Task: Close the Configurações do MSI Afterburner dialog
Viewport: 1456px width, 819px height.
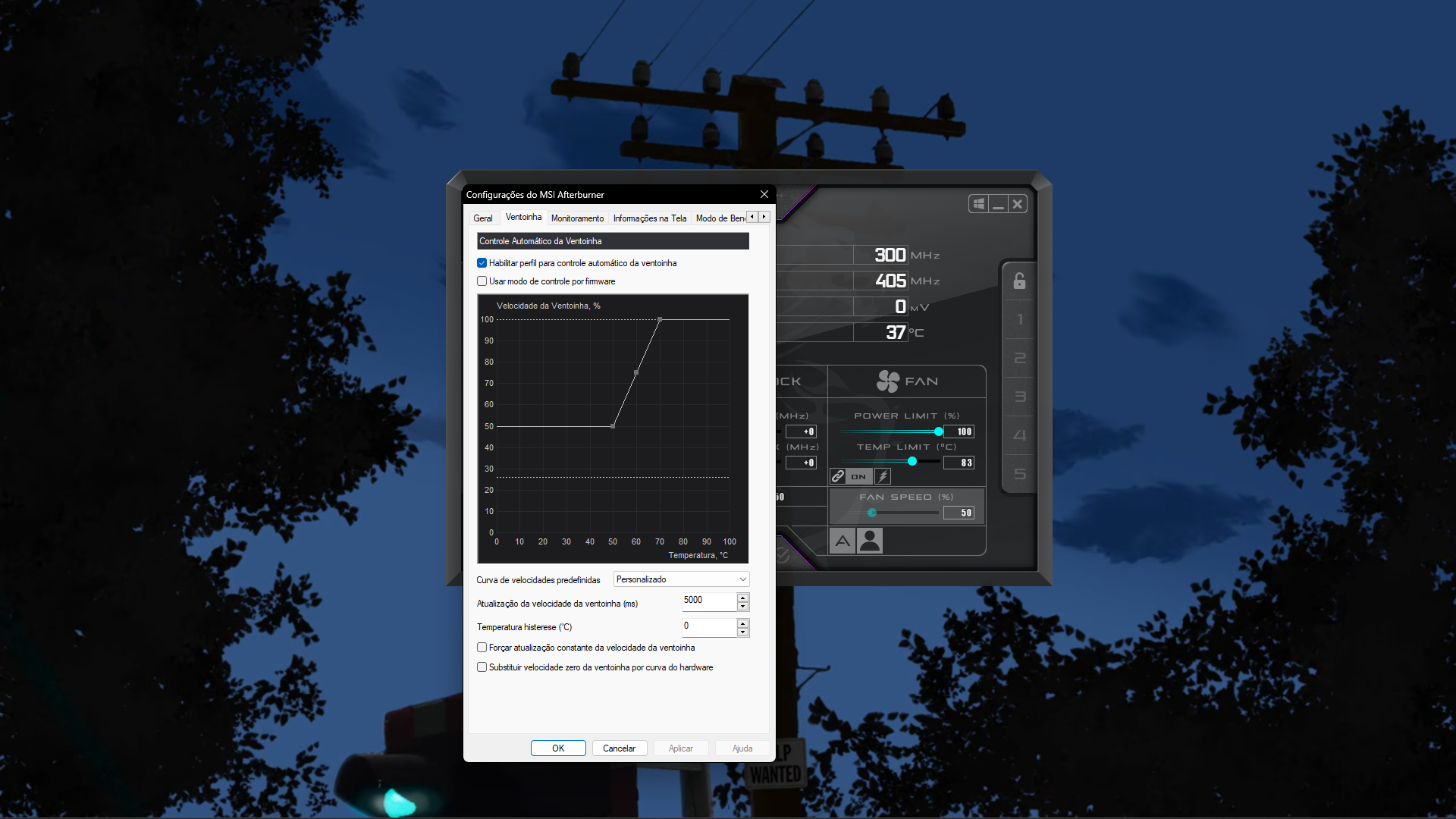Action: tap(764, 195)
